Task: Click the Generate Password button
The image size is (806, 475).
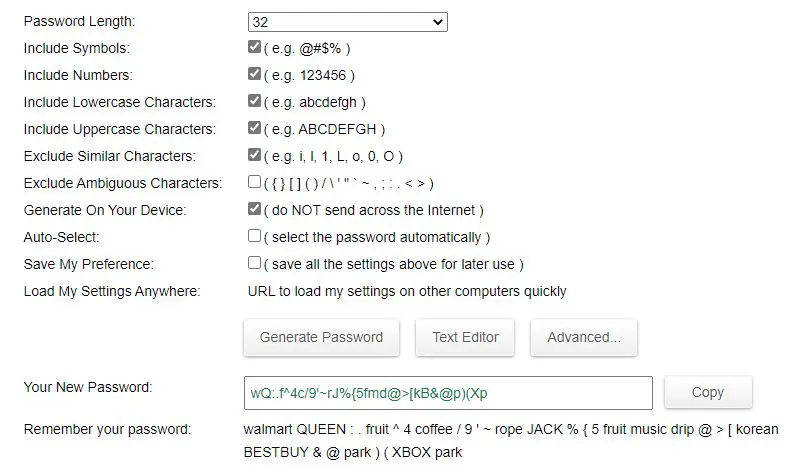Action: 321,337
